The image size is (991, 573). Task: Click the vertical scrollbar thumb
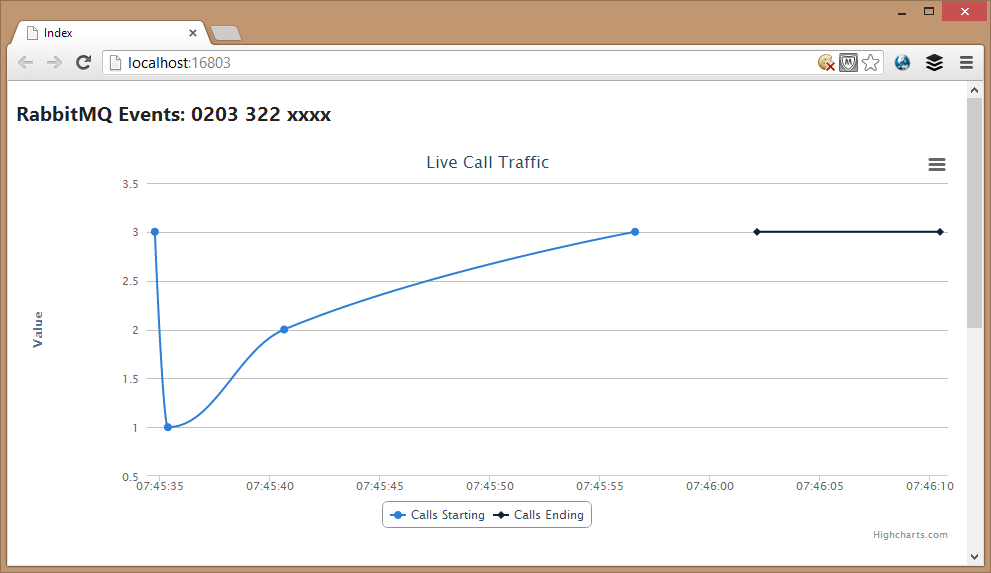[974, 213]
